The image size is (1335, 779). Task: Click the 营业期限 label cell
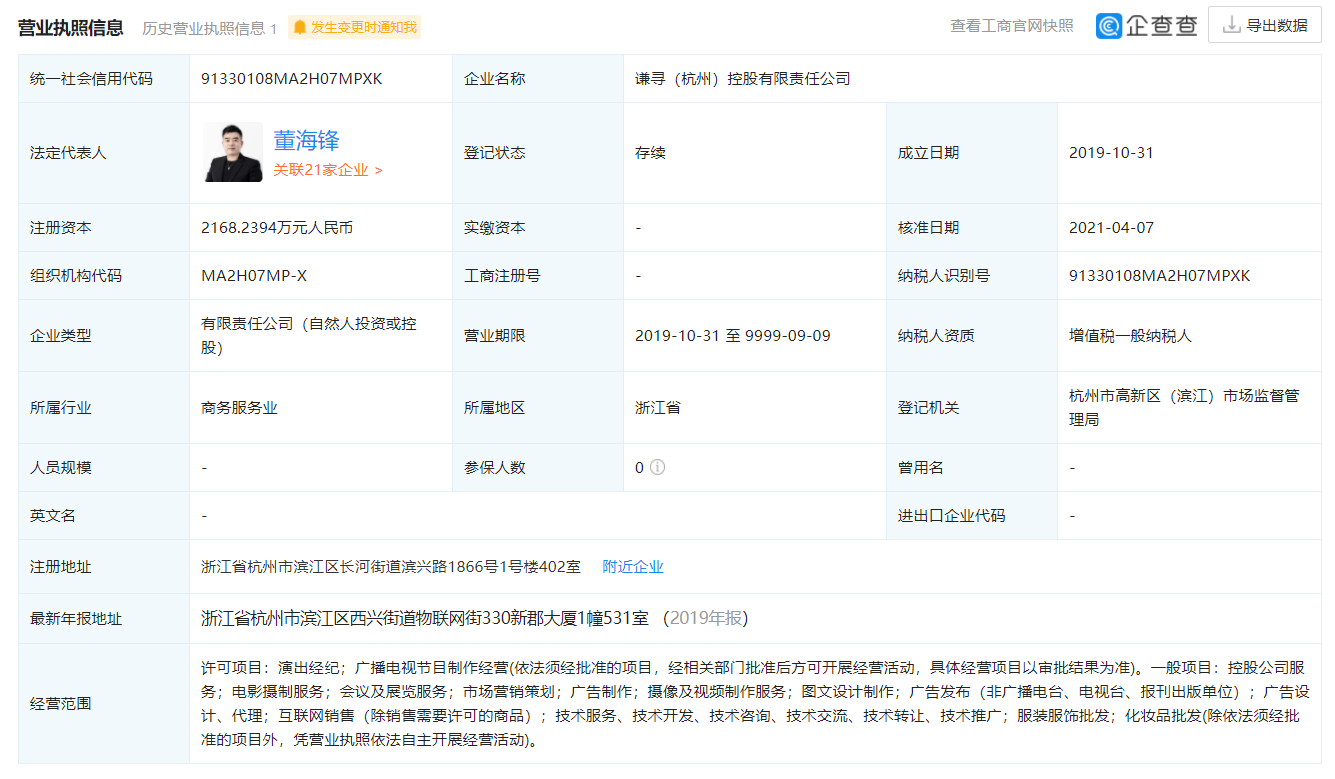(x=538, y=335)
